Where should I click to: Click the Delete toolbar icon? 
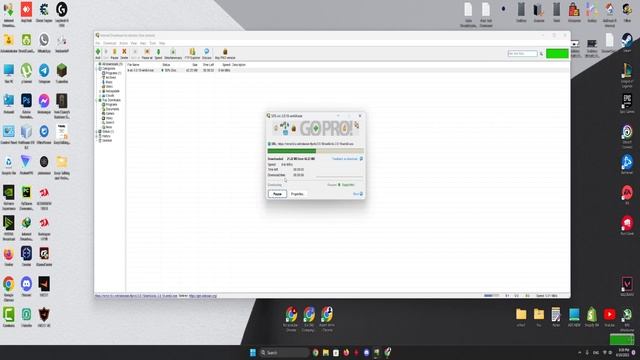124,53
